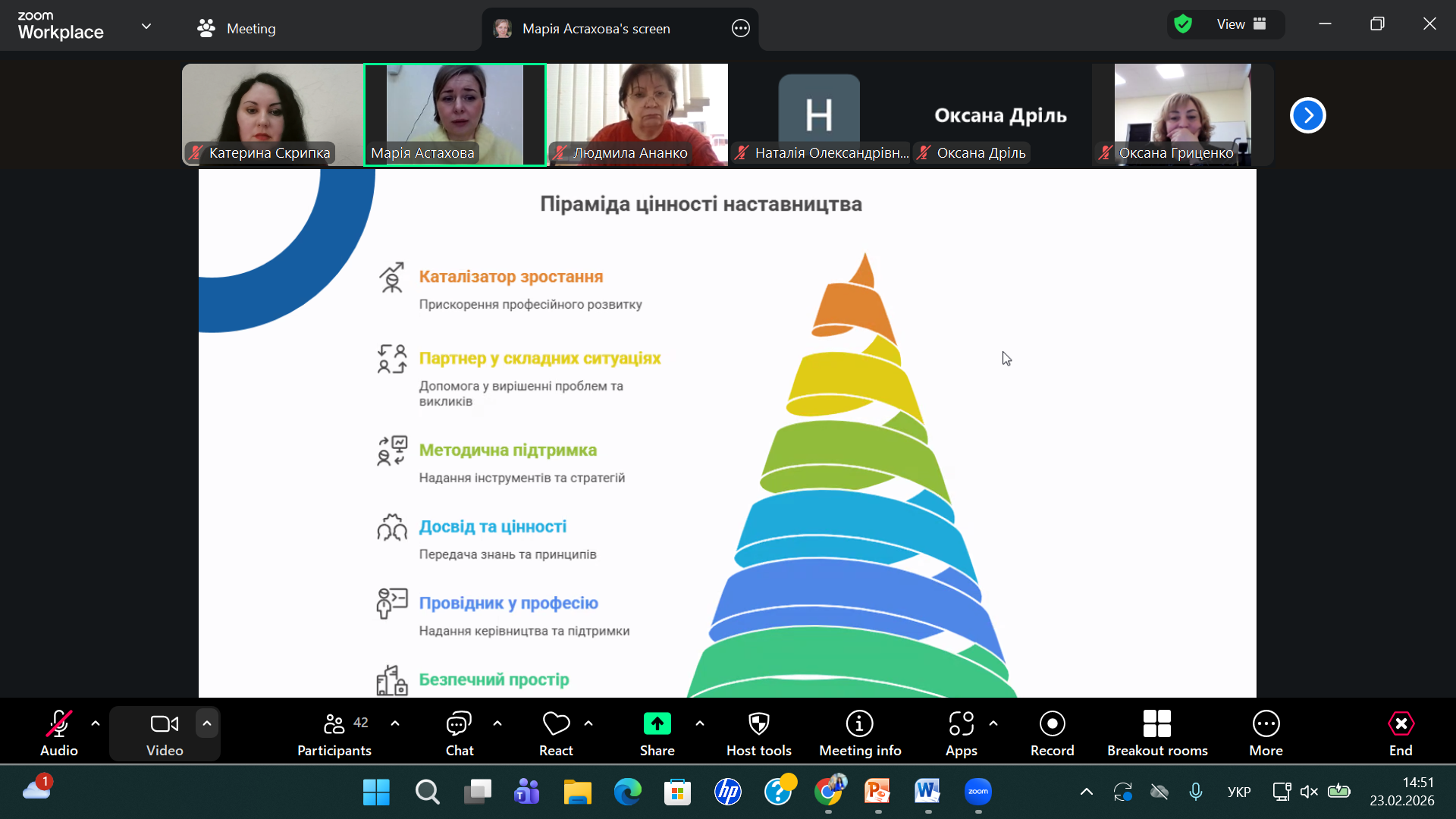Open the Chat panel icon

tap(459, 724)
